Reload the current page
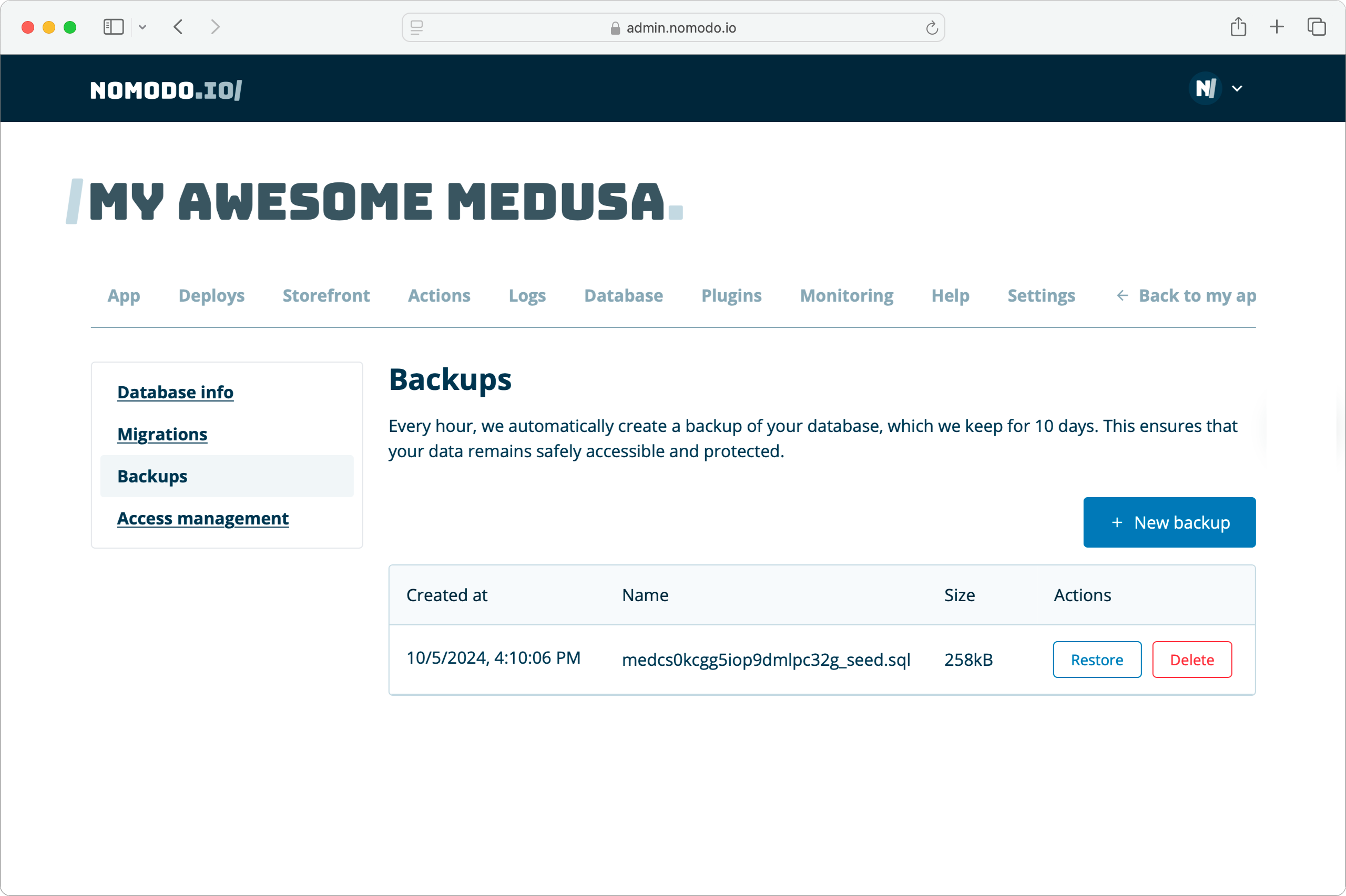 (x=932, y=27)
